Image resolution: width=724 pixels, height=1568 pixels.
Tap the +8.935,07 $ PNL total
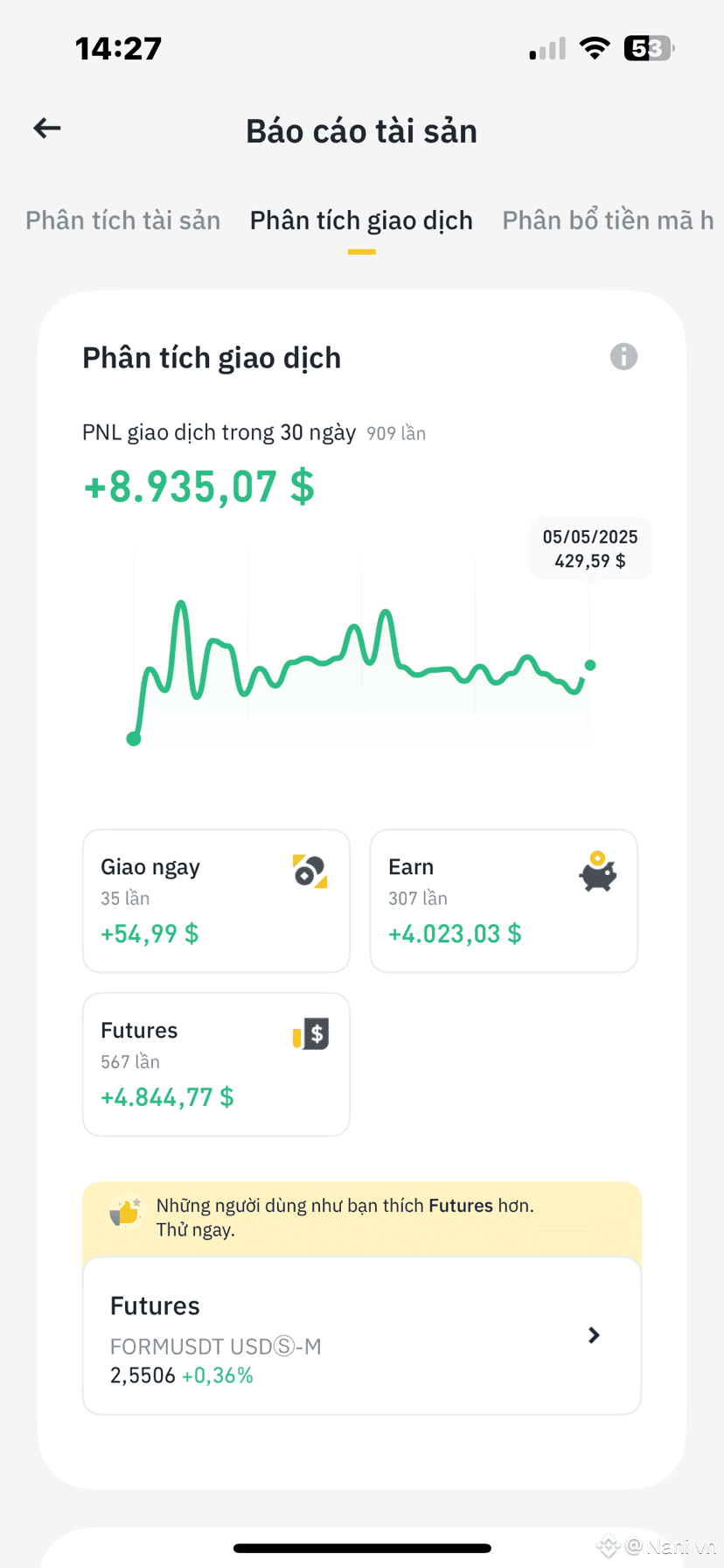[199, 486]
